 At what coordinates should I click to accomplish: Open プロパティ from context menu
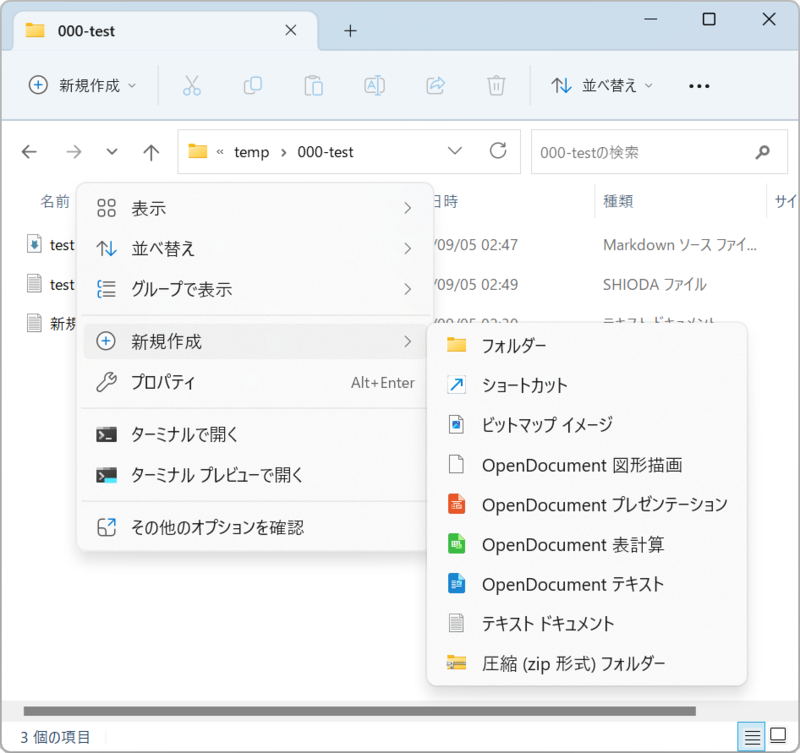click(x=254, y=382)
